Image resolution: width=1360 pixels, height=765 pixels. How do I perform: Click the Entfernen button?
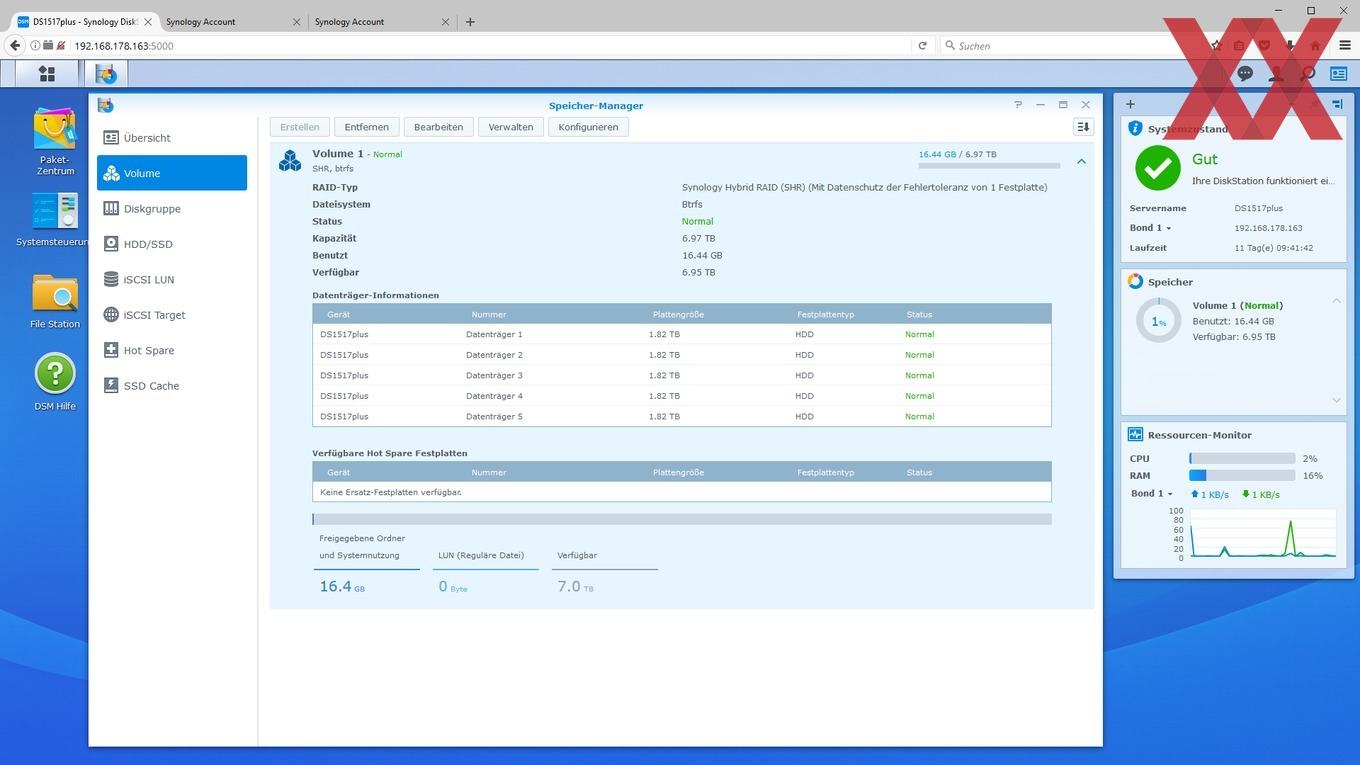click(367, 127)
